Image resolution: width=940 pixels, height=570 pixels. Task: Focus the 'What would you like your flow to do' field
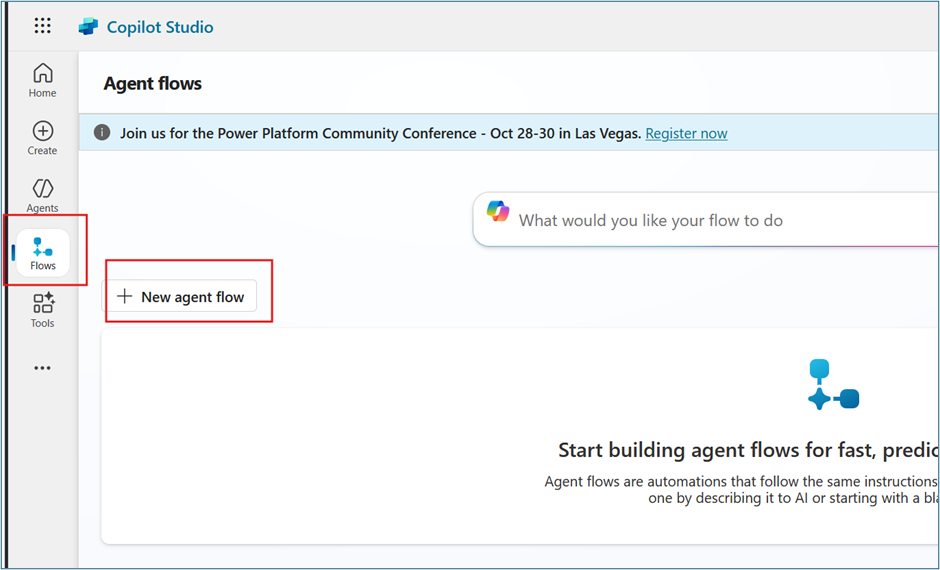tap(706, 220)
